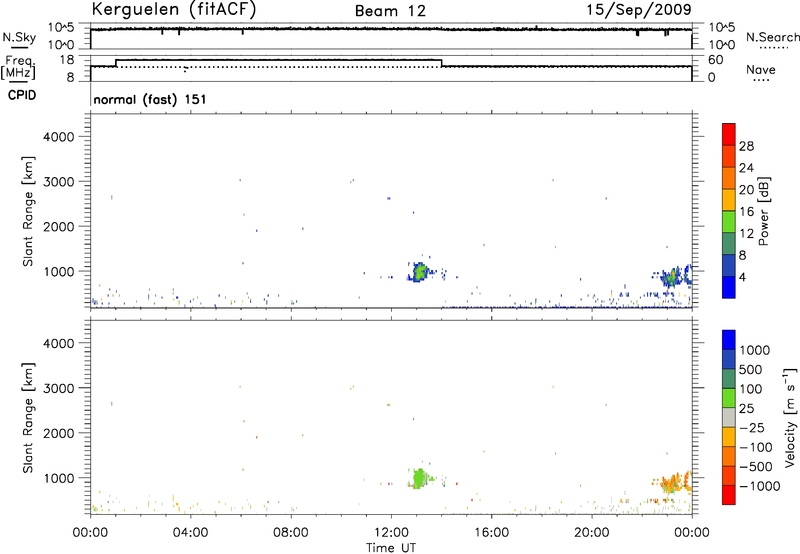Click the 4 label on Power colorbar
Image resolution: width=800 pixels, height=554 pixels.
click(x=742, y=277)
